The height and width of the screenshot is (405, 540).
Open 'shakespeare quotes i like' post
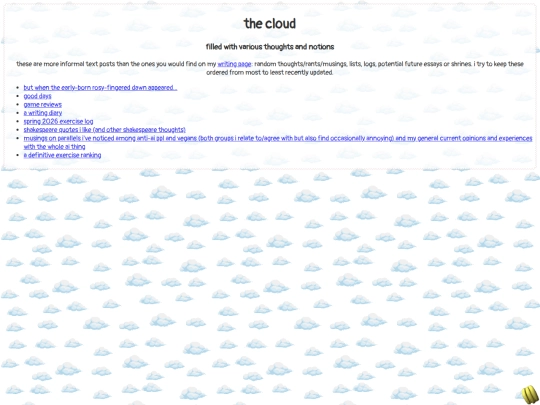click(104, 130)
